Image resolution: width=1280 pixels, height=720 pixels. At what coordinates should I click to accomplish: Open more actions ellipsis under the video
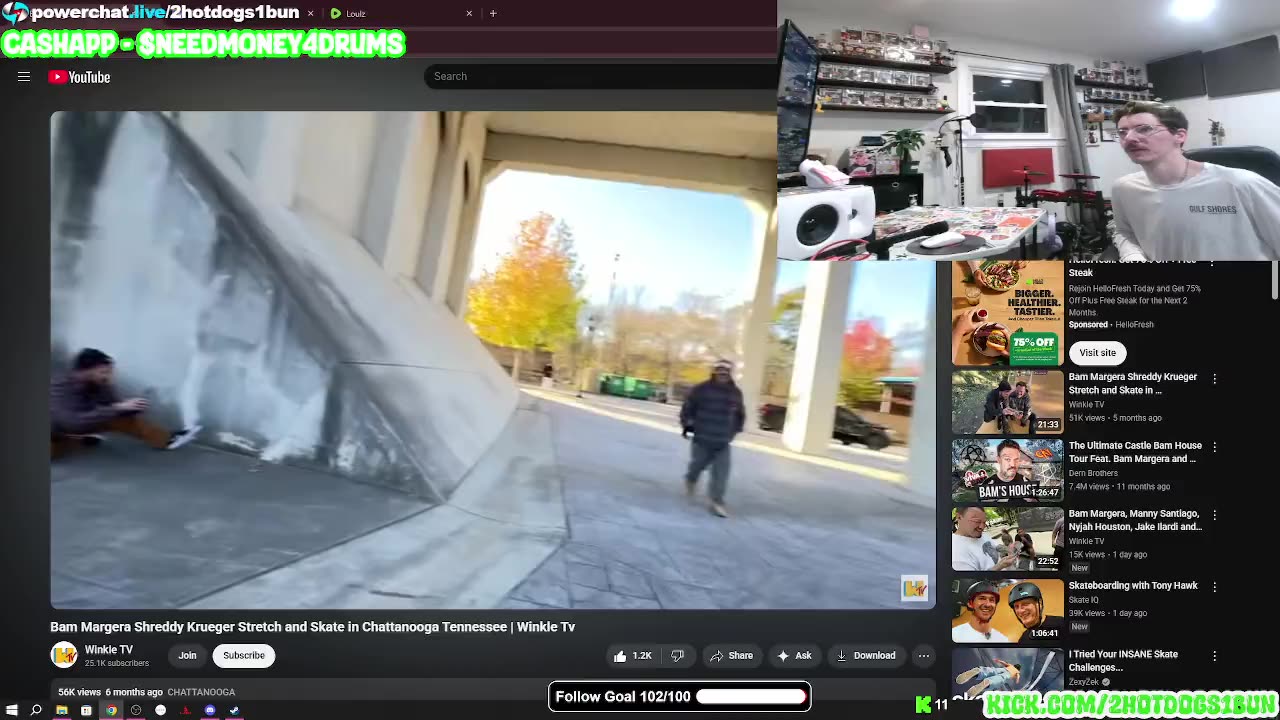[924, 656]
